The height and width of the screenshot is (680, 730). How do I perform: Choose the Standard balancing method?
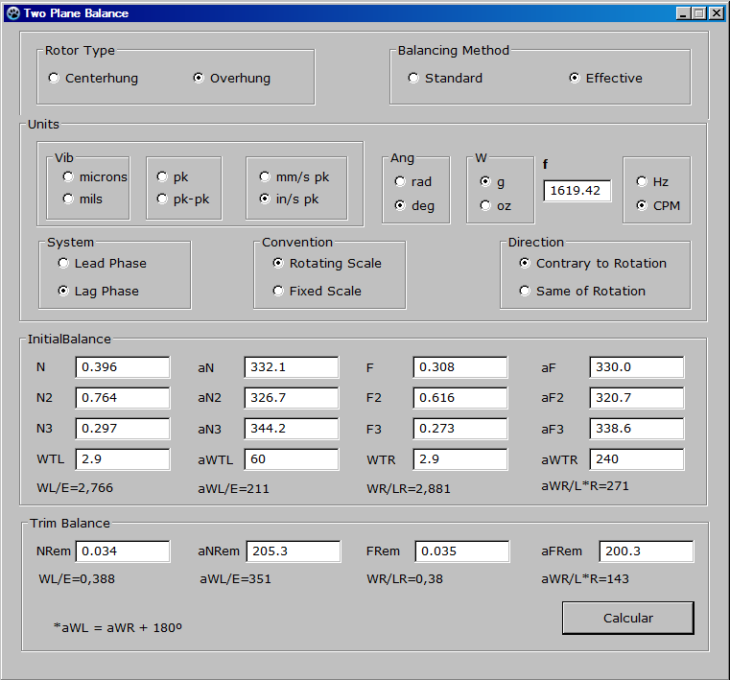[413, 78]
